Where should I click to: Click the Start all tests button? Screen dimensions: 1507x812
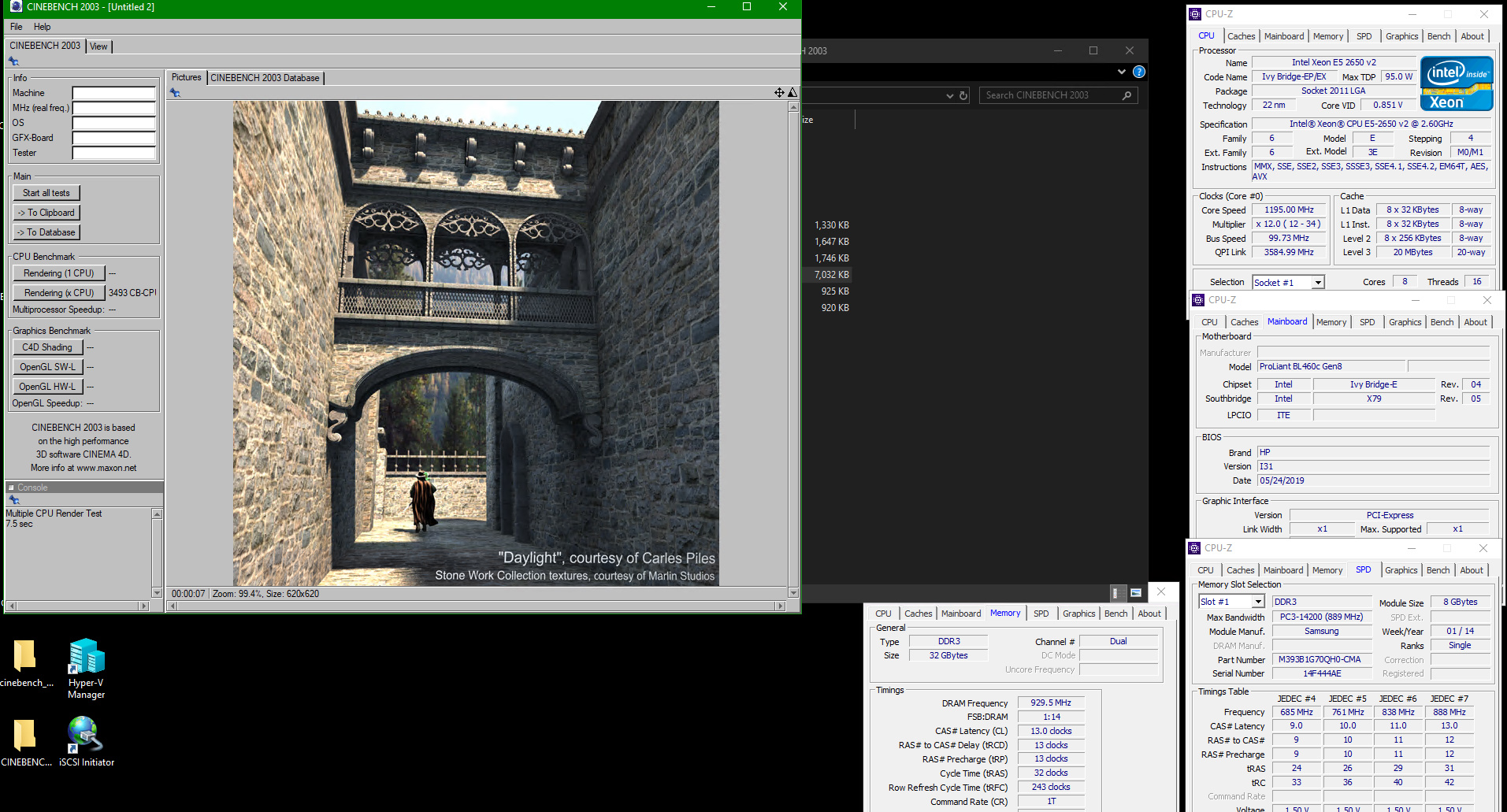click(46, 193)
